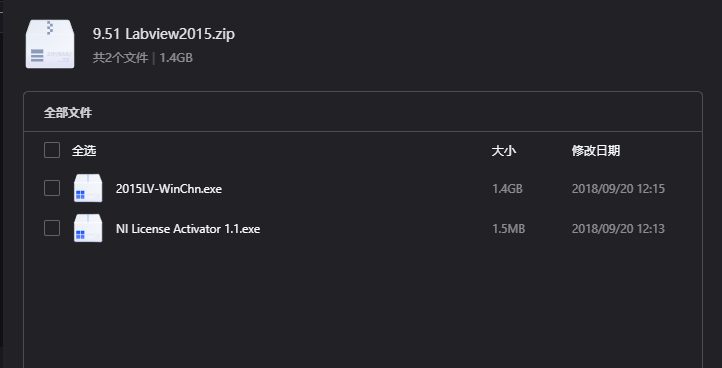Click the NI License Activator file icon
This screenshot has height=368, width=722.
coord(88,228)
